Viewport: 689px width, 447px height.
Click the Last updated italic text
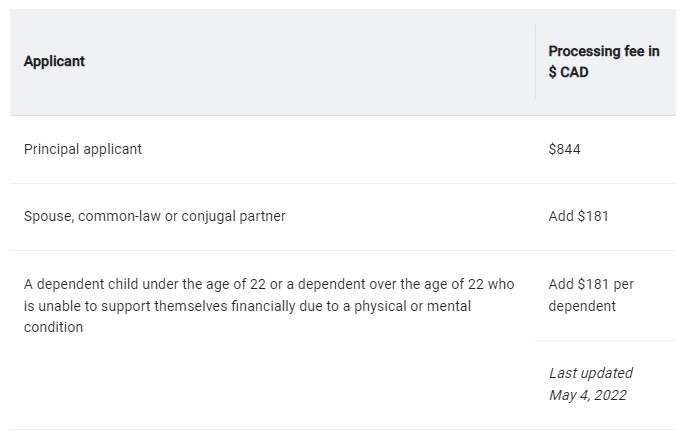point(590,373)
